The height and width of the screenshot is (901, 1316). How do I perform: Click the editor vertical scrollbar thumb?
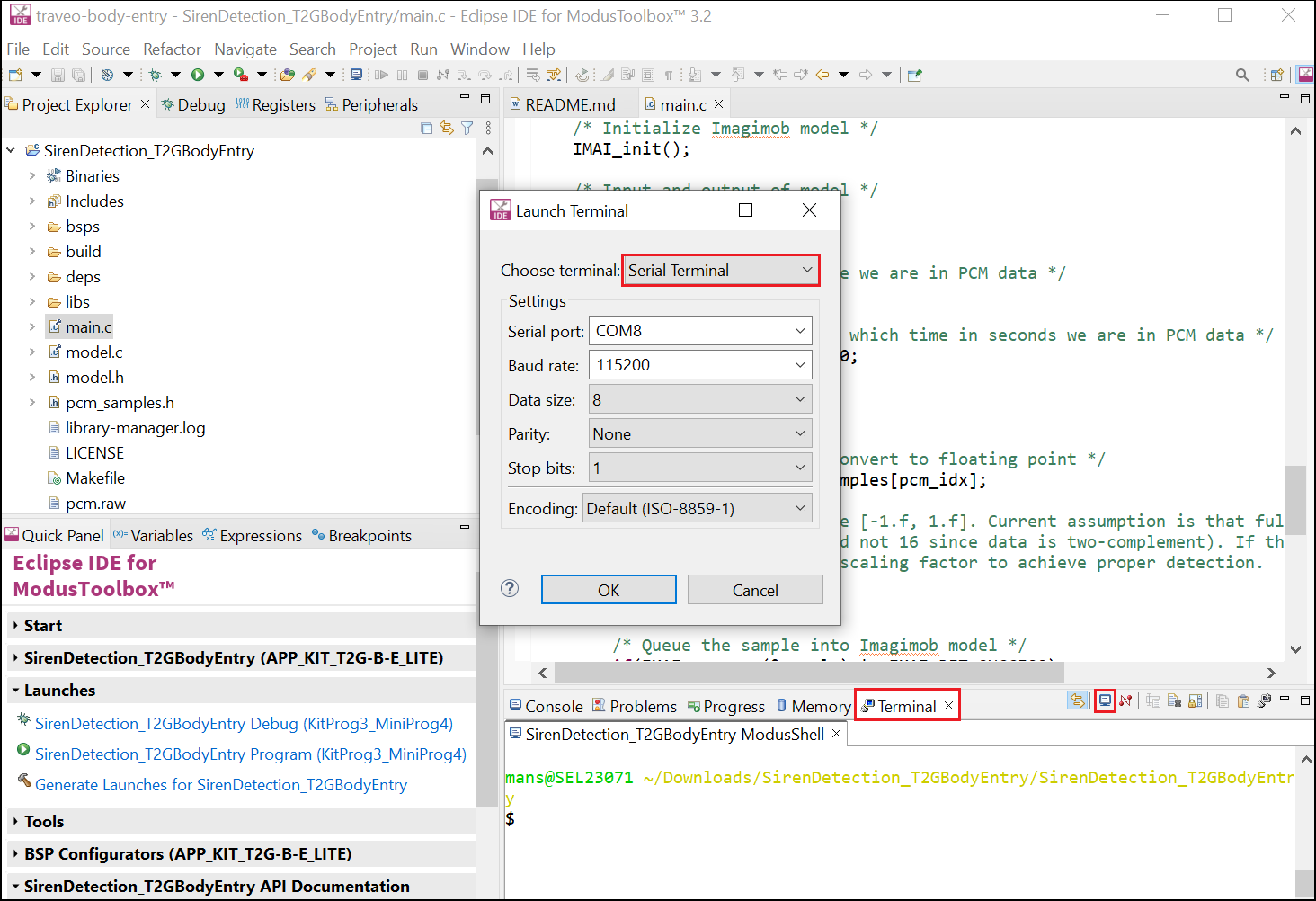pyautogui.click(x=1295, y=500)
